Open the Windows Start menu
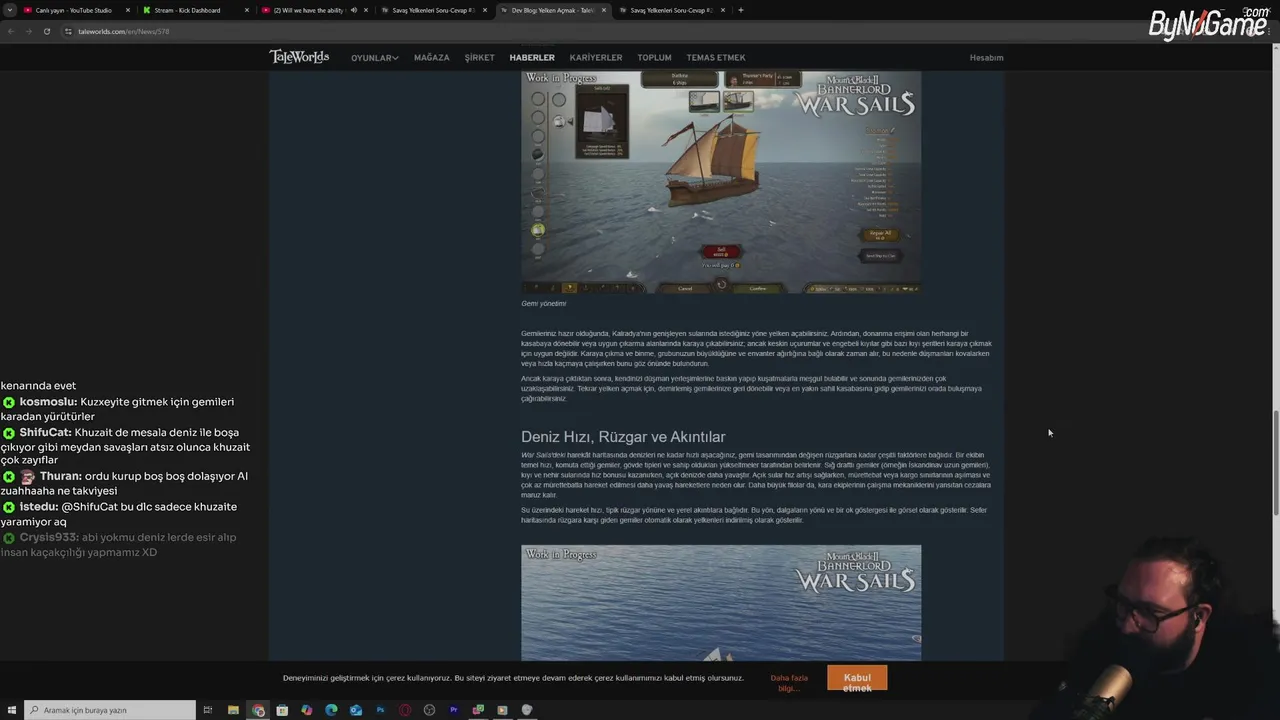This screenshot has width=1280, height=720. 11,710
